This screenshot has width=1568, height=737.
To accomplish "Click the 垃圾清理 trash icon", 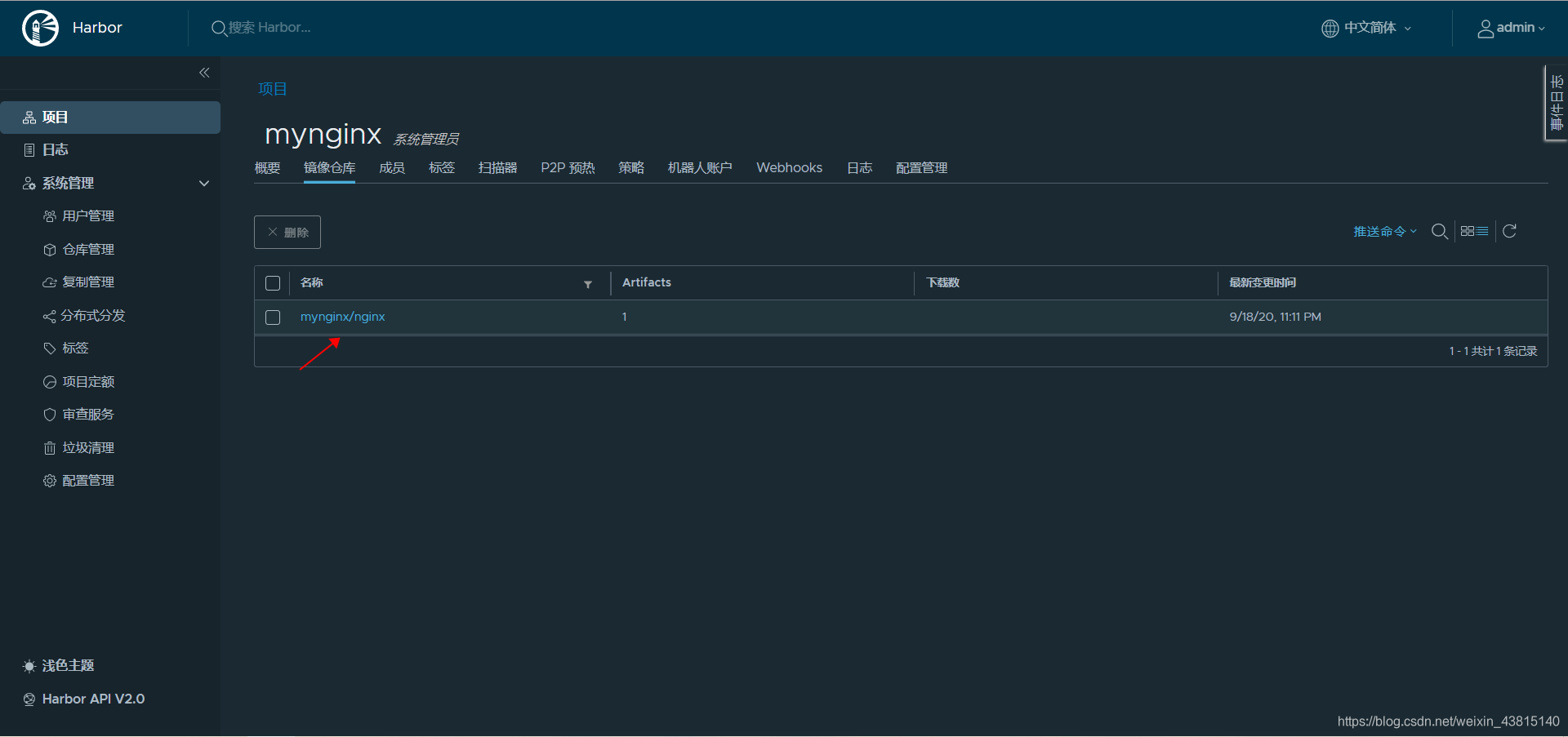I will (x=50, y=448).
